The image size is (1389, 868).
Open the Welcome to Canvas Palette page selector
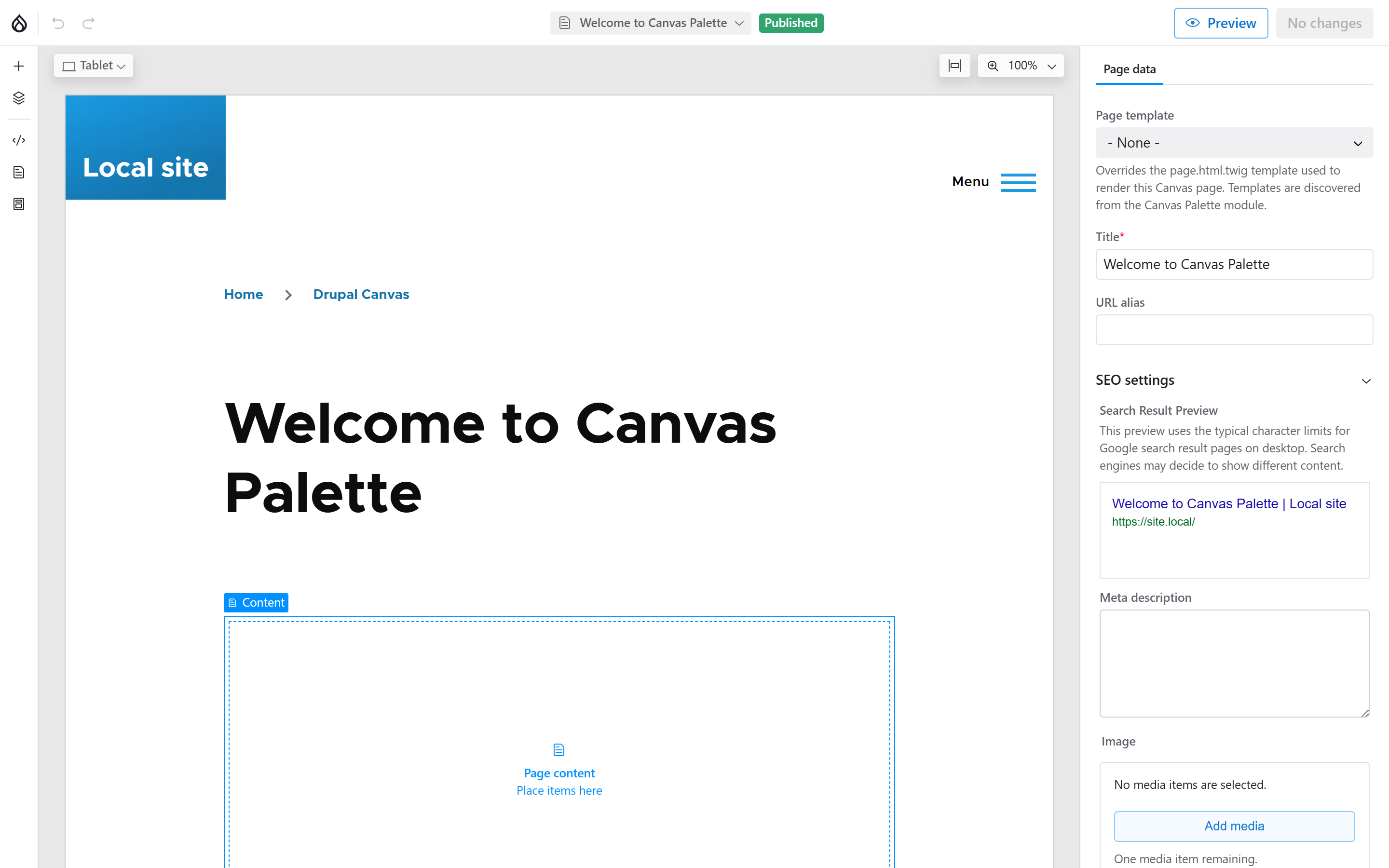[x=650, y=23]
